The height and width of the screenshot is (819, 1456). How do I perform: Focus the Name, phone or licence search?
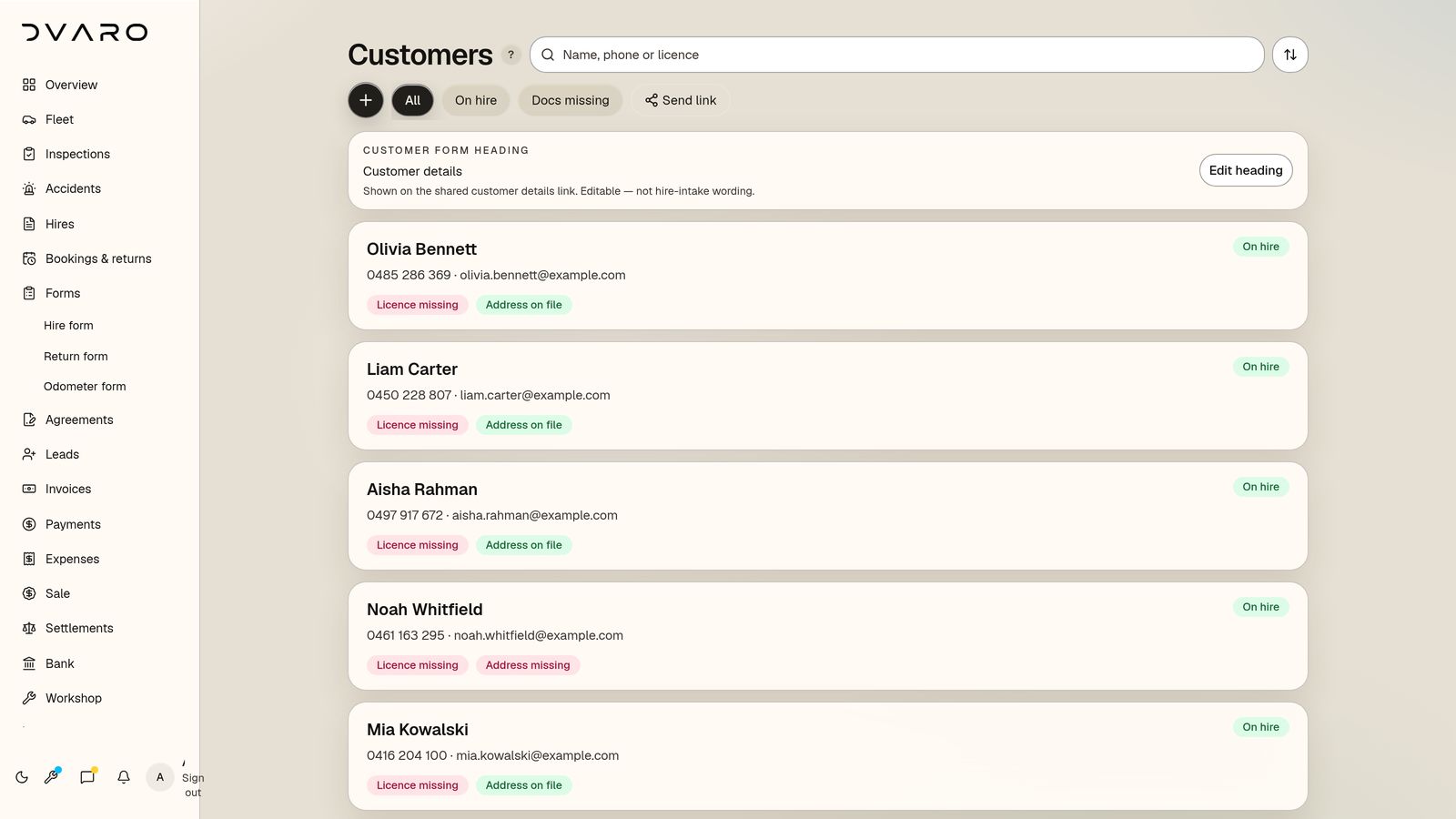(x=897, y=55)
